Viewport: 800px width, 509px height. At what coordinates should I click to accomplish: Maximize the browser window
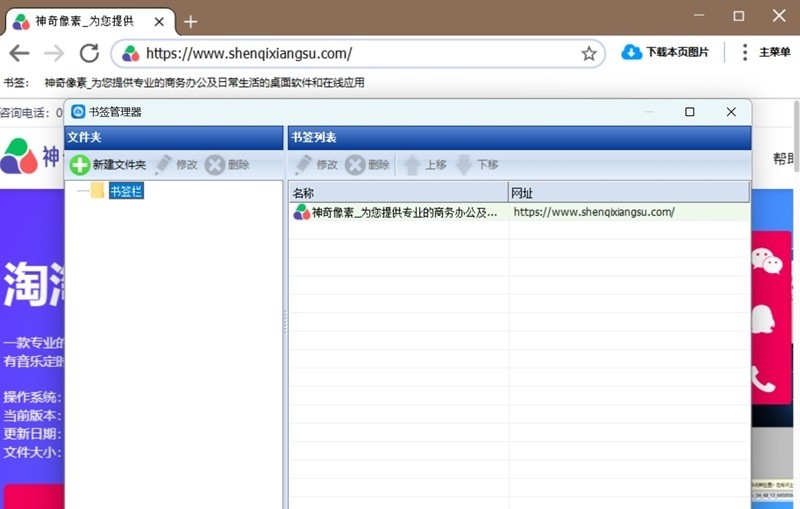pos(738,16)
